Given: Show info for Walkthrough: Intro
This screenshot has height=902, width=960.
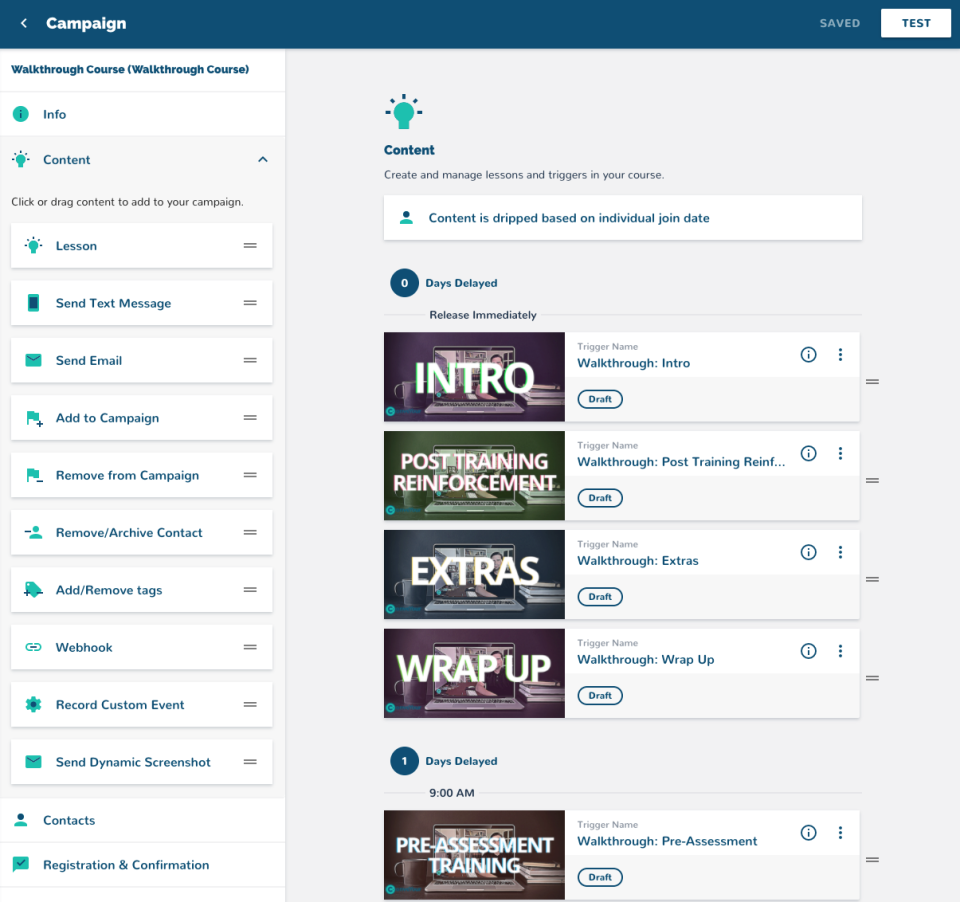Looking at the screenshot, I should [808, 355].
